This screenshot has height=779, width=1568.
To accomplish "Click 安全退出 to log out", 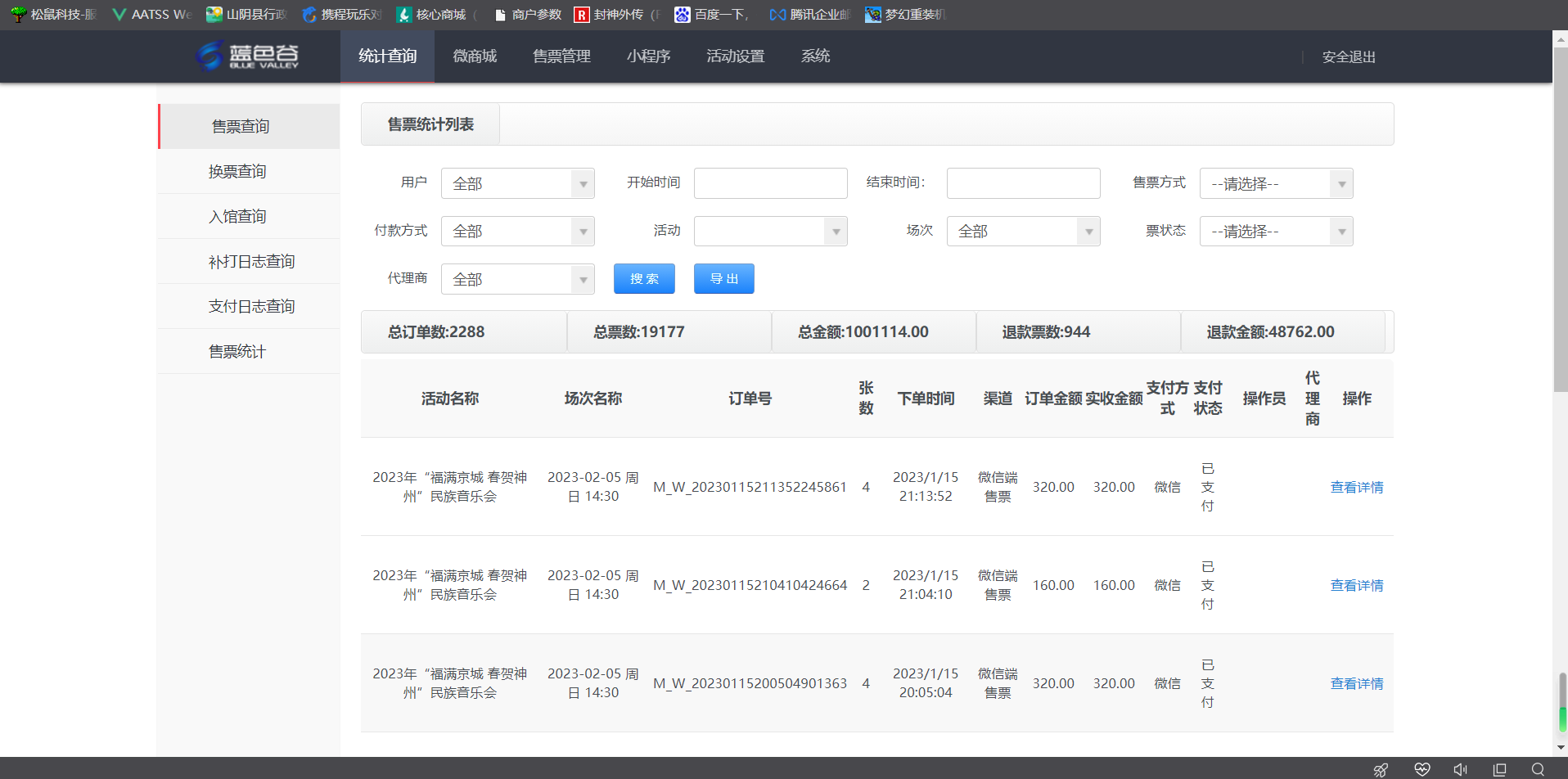I will pos(1349,57).
